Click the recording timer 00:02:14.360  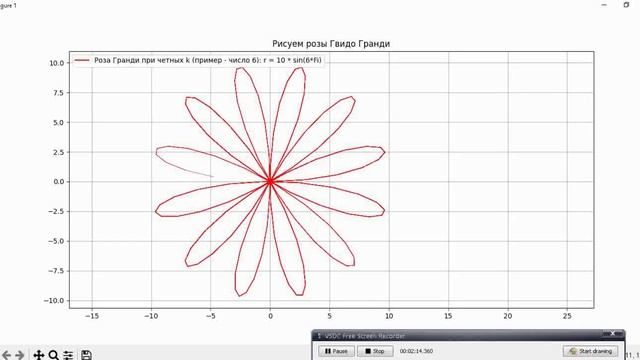click(416, 351)
